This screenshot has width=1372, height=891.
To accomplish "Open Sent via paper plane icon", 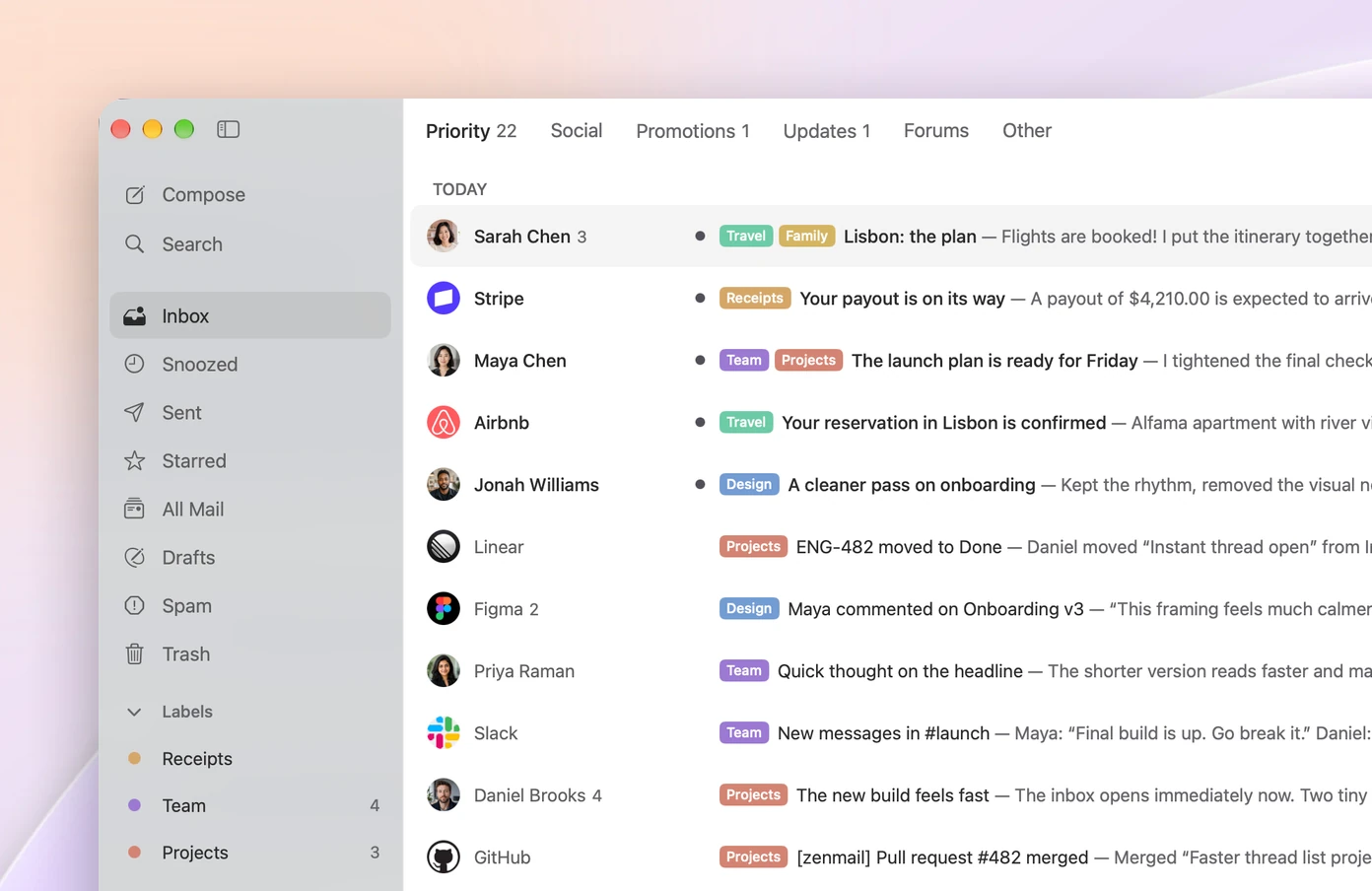I will (x=135, y=413).
